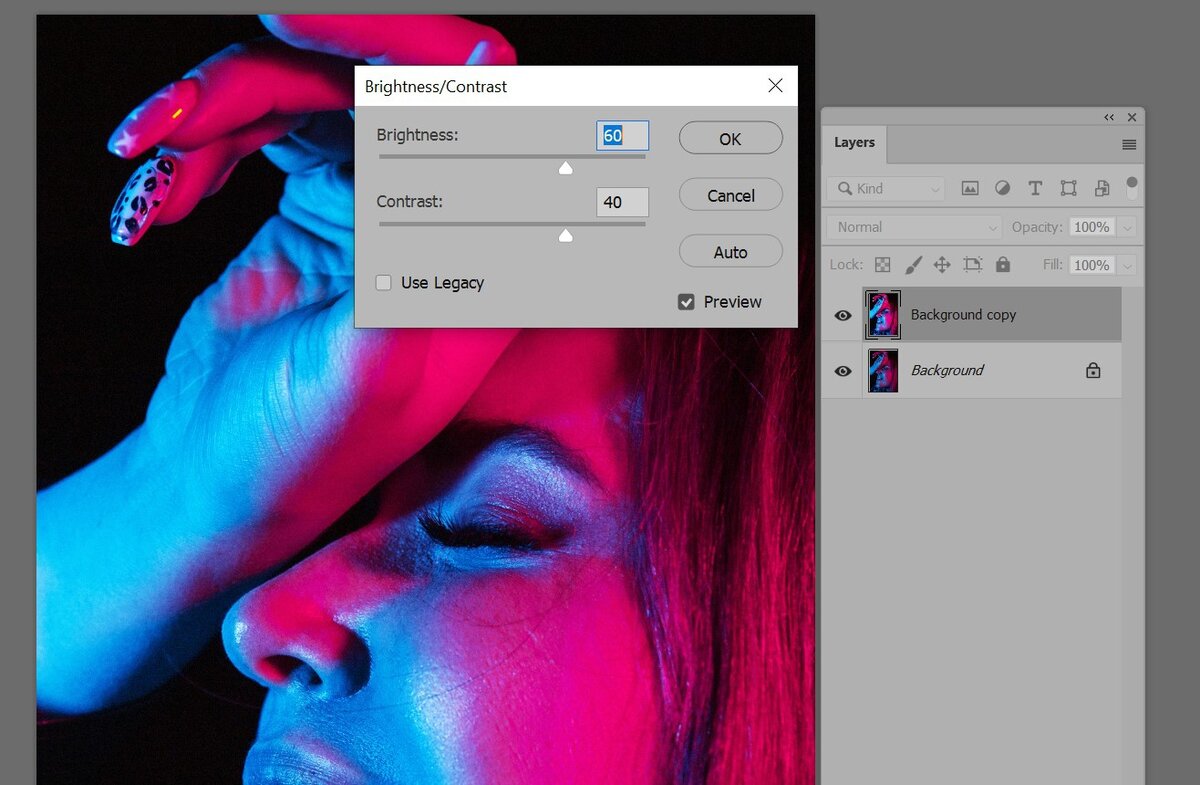Open the Layers panel hamburger menu
The image size is (1200, 785).
1129,144
